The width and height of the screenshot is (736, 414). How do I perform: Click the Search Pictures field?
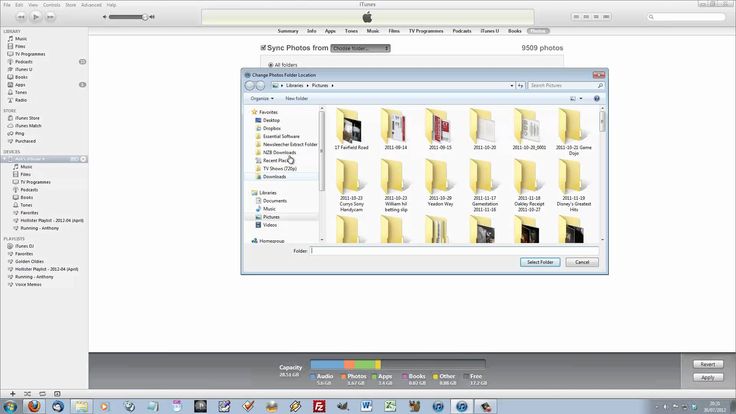(x=566, y=85)
